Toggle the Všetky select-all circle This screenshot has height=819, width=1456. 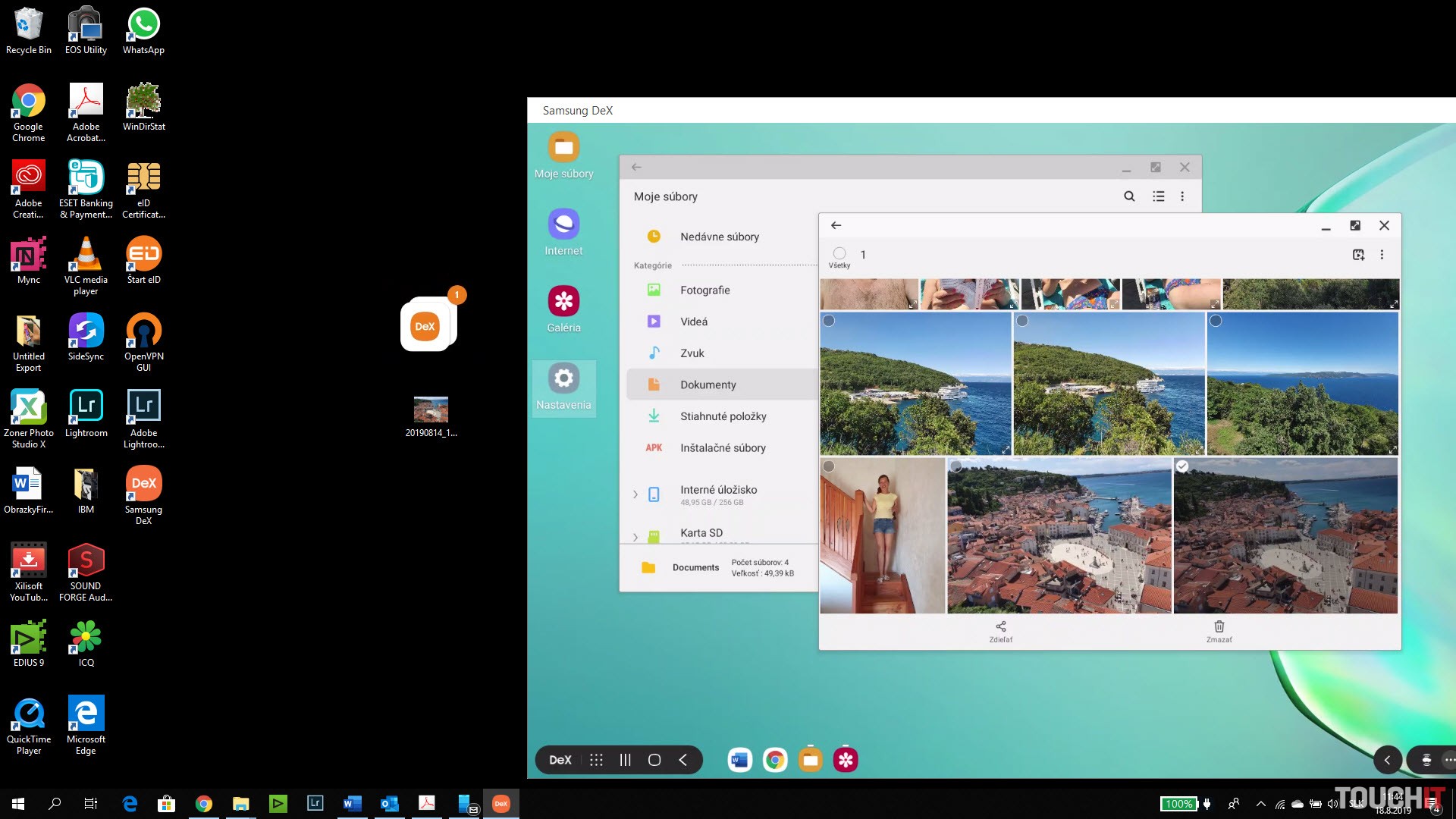839,254
